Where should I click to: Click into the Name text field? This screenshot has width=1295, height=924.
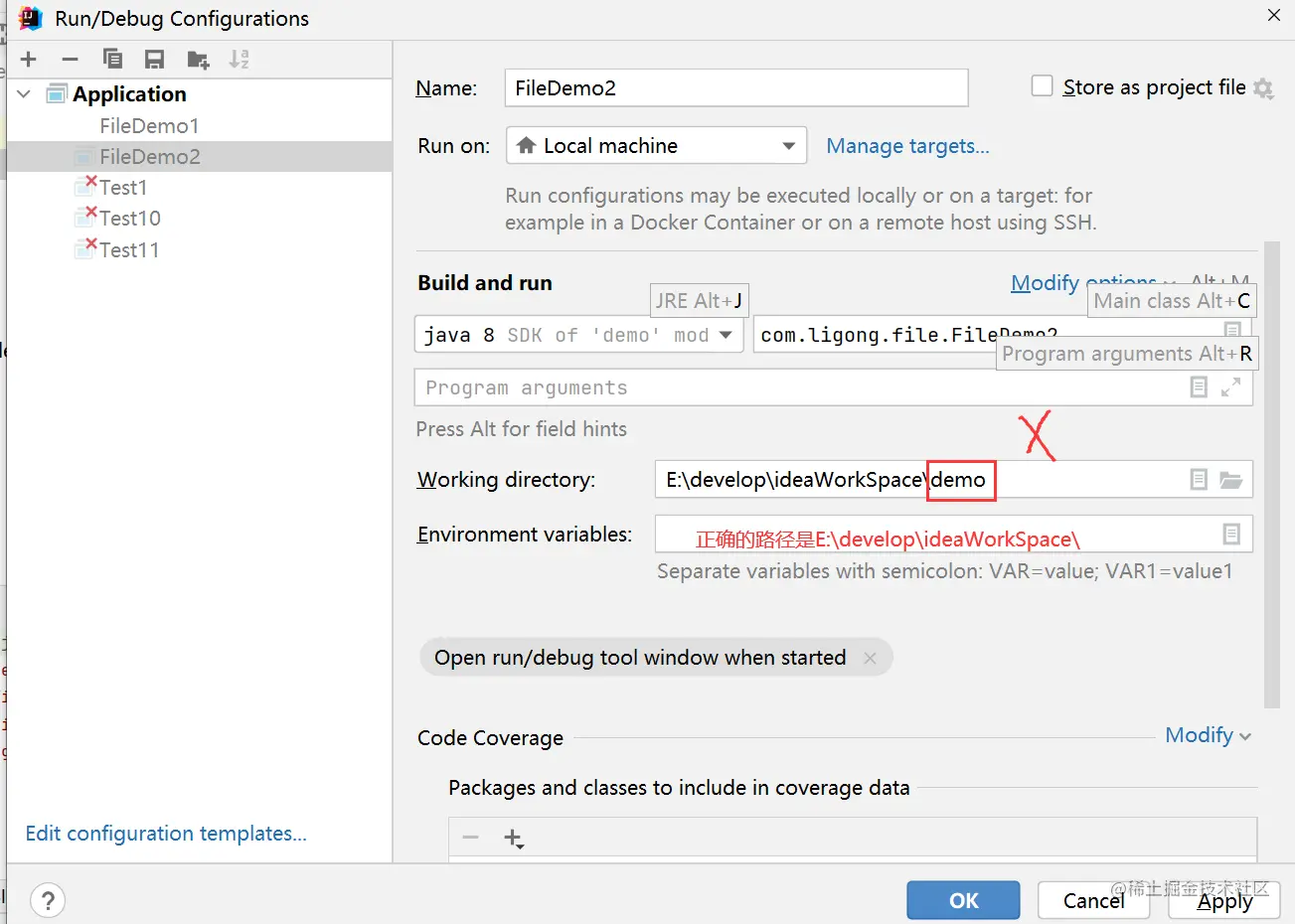735,87
